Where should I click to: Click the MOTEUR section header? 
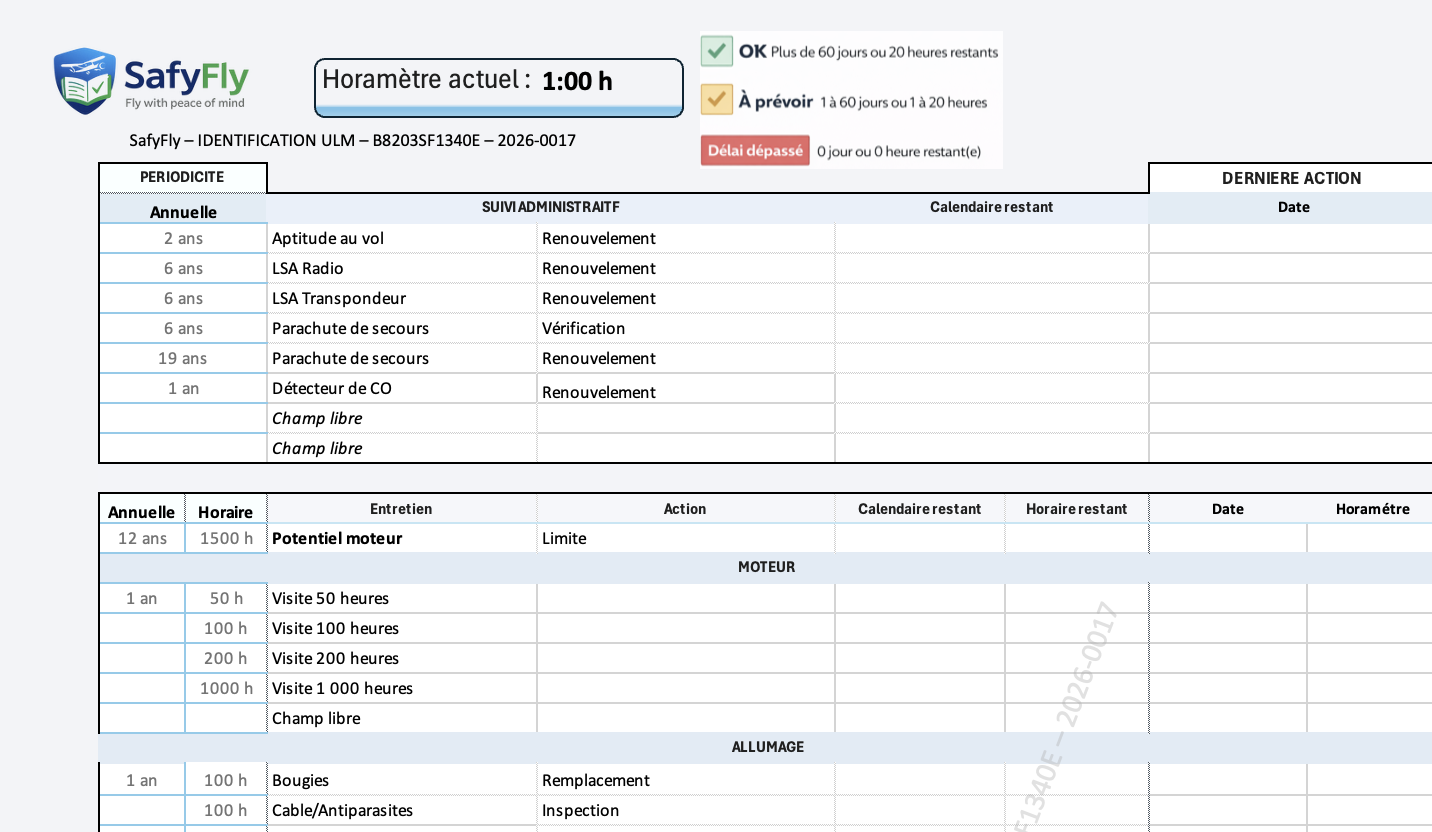766,567
